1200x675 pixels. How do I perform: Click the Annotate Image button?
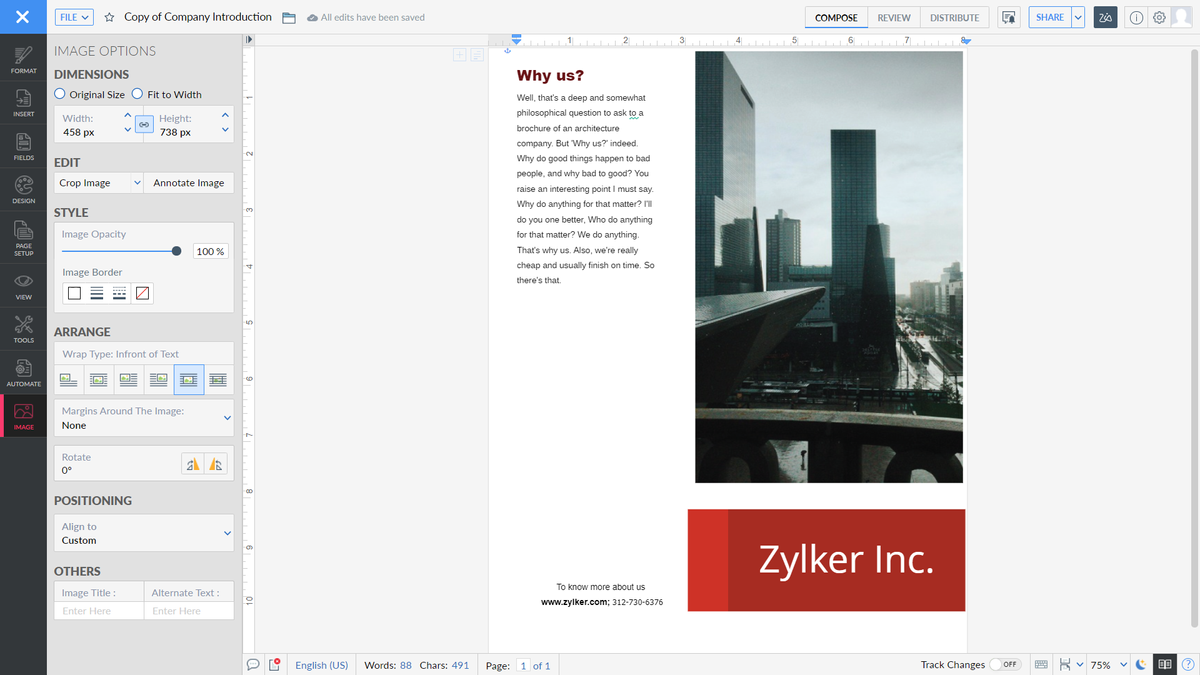188,183
